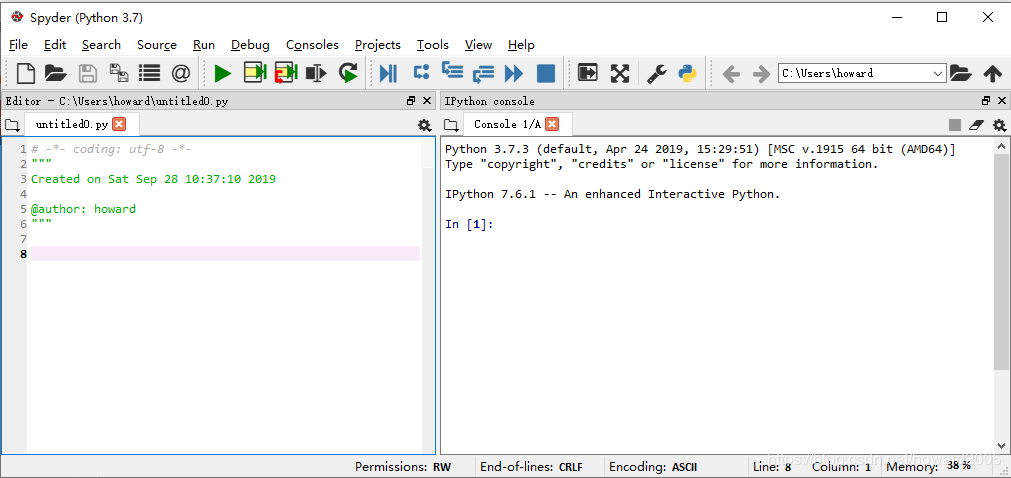This screenshot has width=1011, height=478.
Task: Click the '@author: howard' line
Action: tap(83, 209)
